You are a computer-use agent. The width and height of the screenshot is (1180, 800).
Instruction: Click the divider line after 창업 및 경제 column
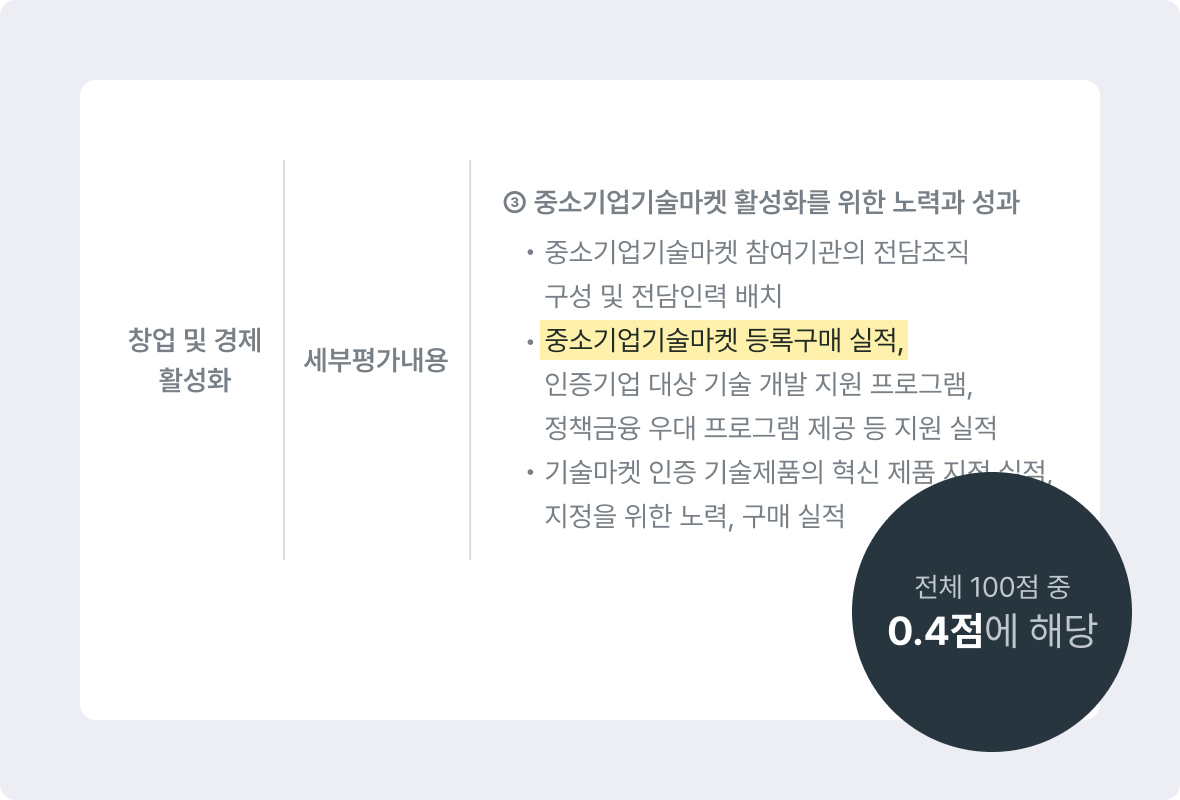pos(284,360)
